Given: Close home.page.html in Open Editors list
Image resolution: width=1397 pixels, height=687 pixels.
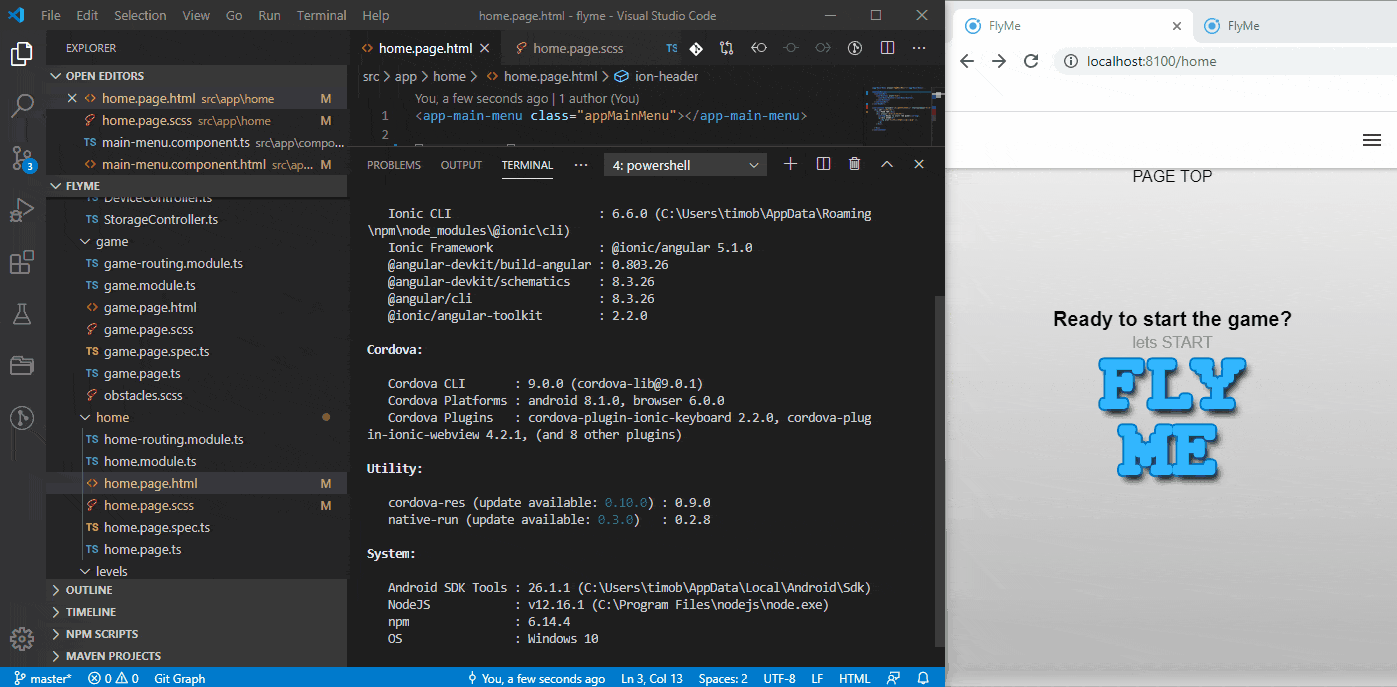Looking at the screenshot, I should tap(72, 98).
